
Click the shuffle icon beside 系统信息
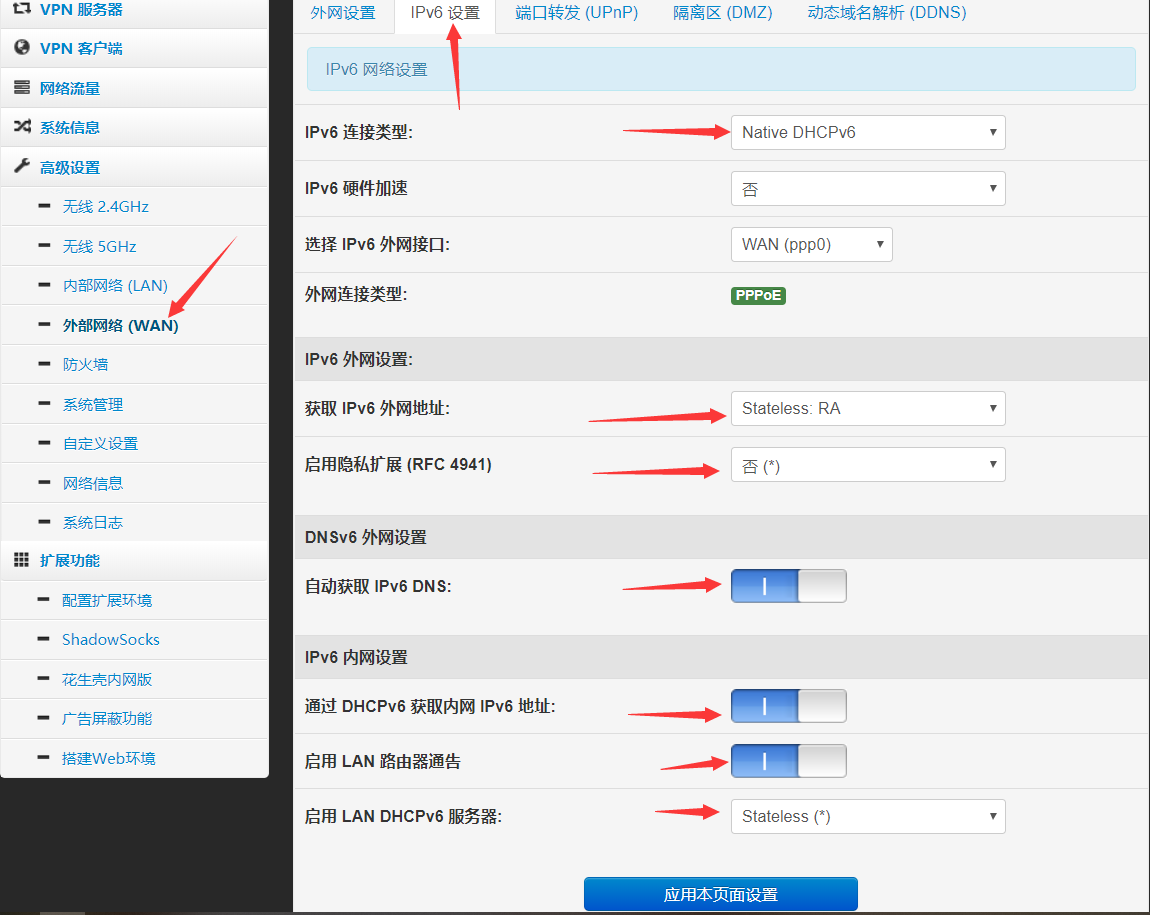22,126
